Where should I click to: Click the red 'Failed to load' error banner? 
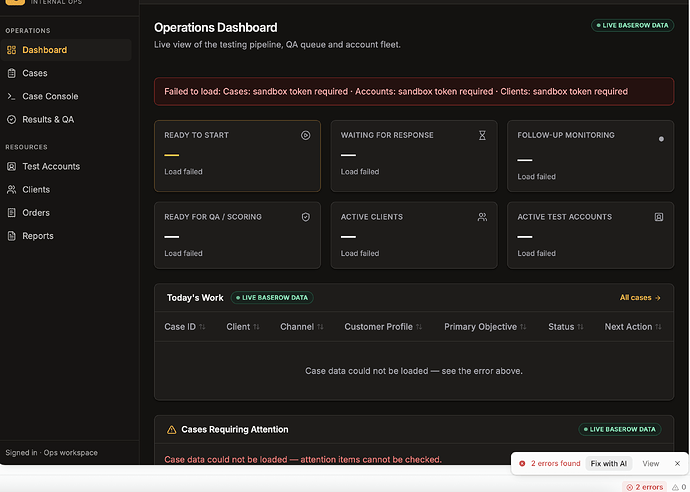tap(414, 92)
